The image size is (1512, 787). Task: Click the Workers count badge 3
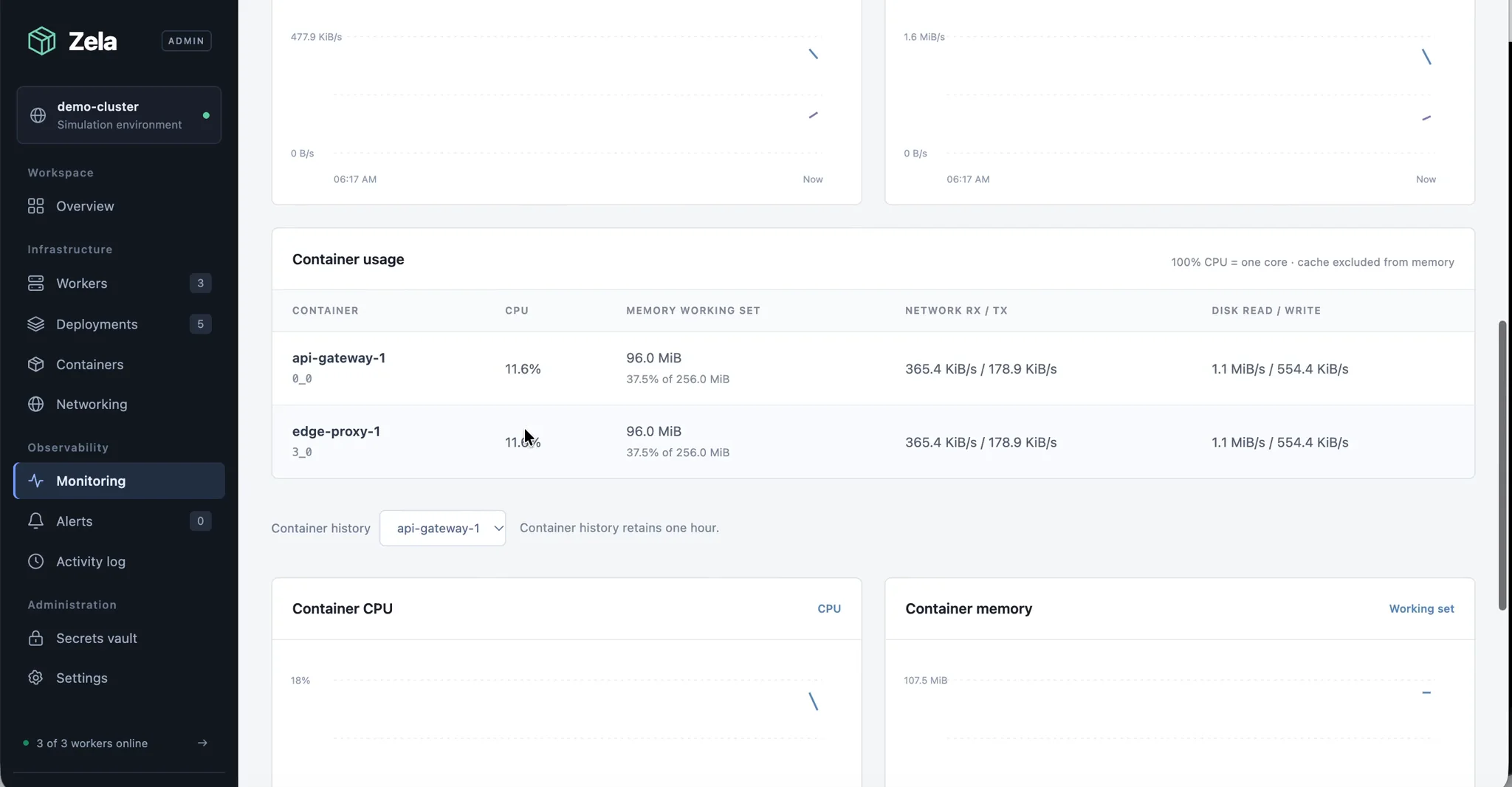200,283
